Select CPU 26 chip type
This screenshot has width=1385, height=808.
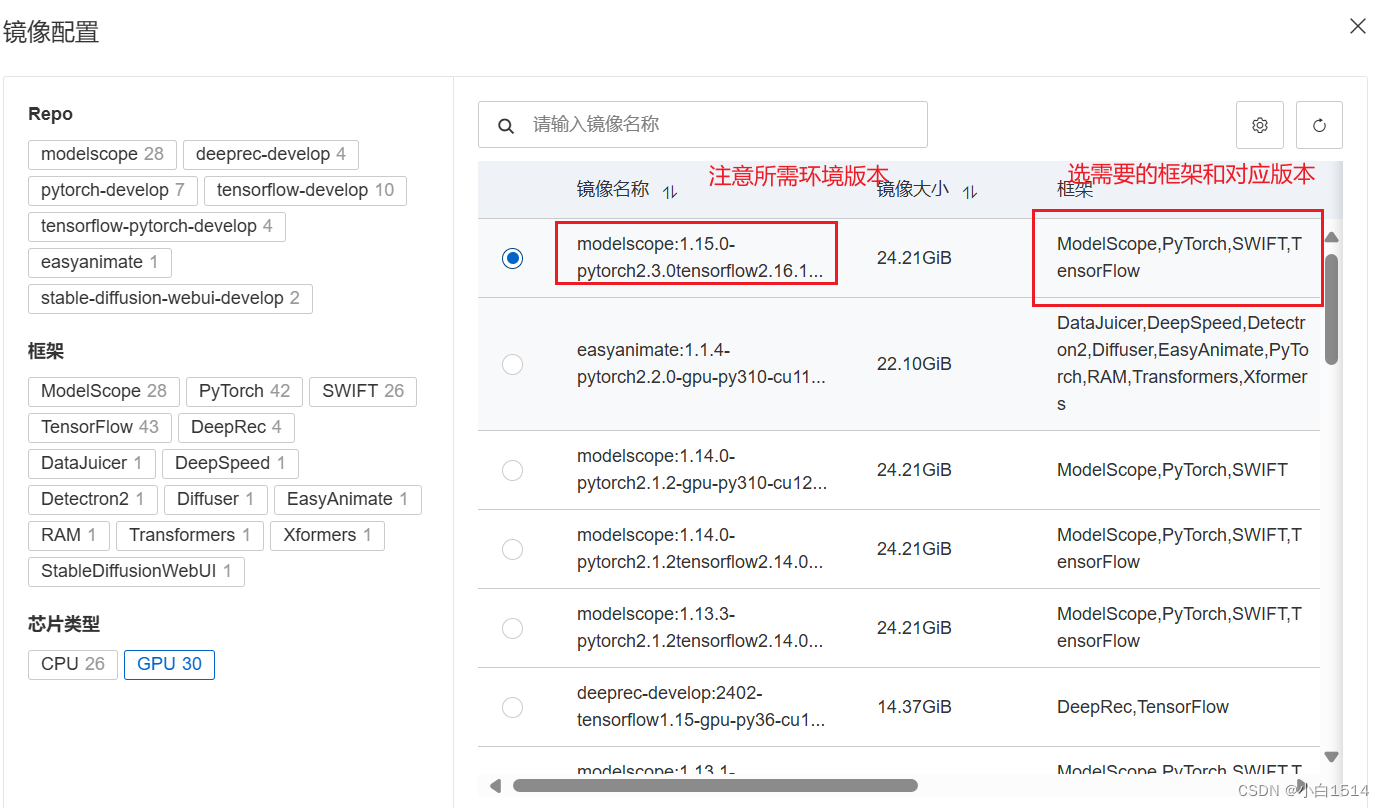73,664
